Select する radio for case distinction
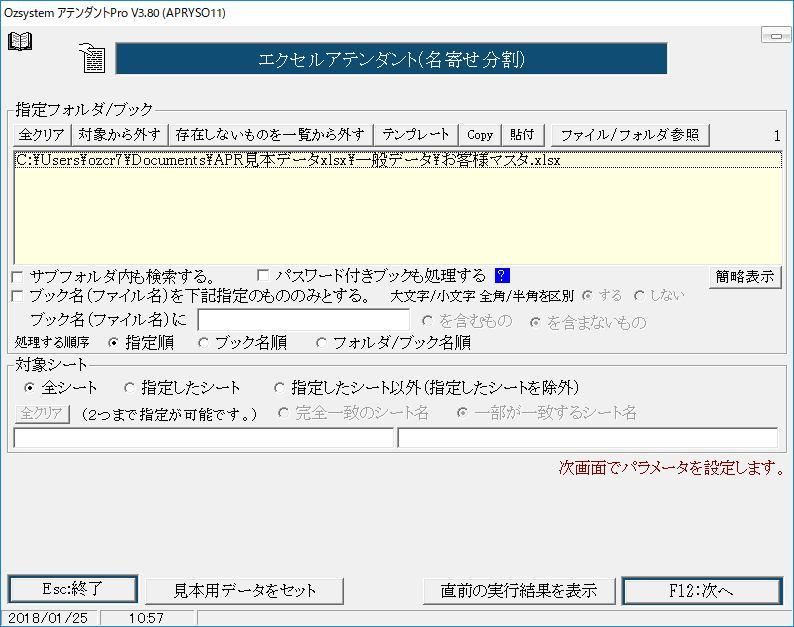The width and height of the screenshot is (794, 627). (587, 295)
